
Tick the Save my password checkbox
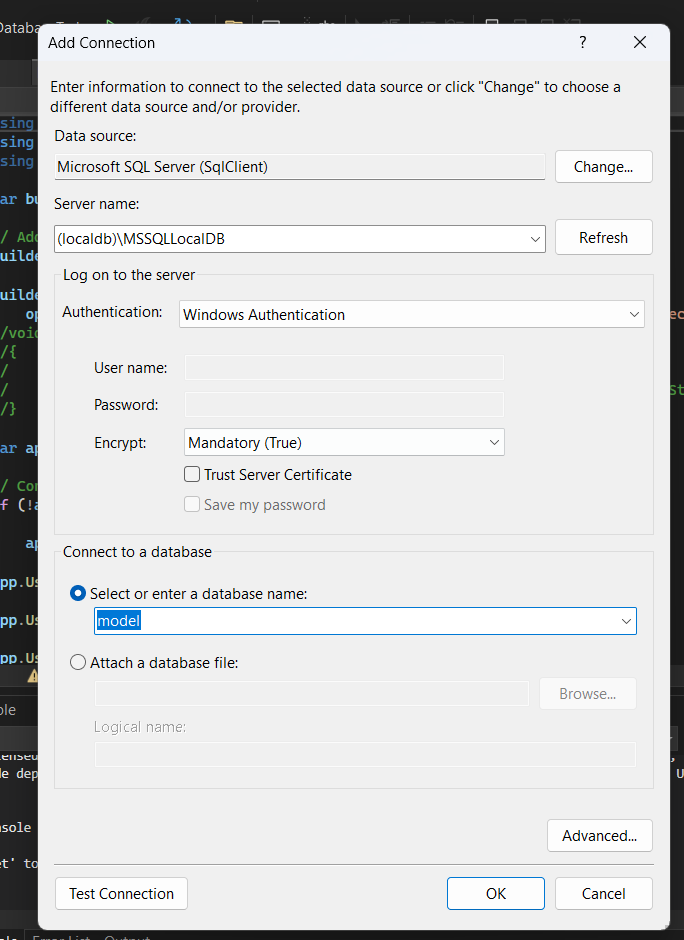pyautogui.click(x=193, y=505)
